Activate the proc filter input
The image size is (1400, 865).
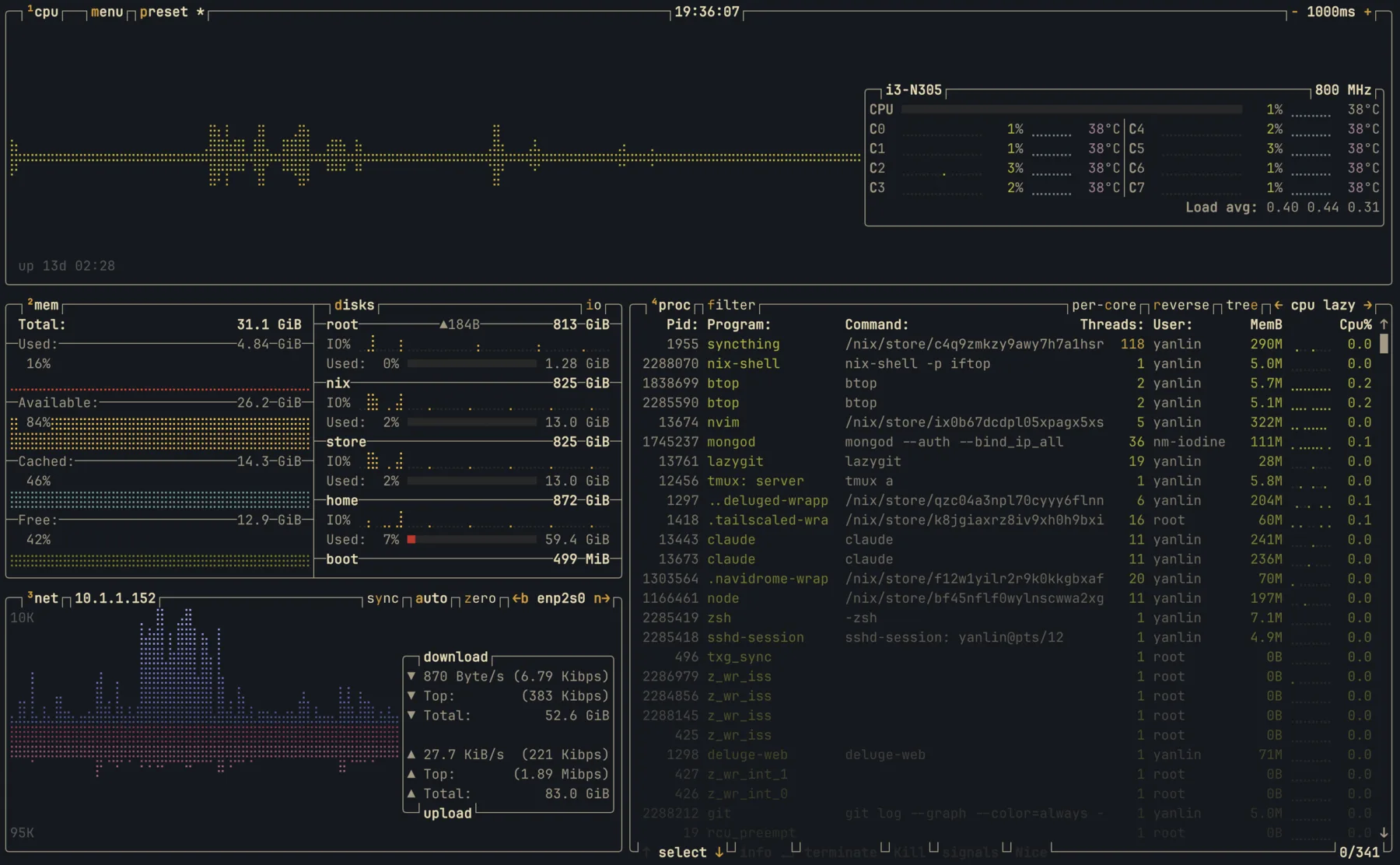click(731, 305)
